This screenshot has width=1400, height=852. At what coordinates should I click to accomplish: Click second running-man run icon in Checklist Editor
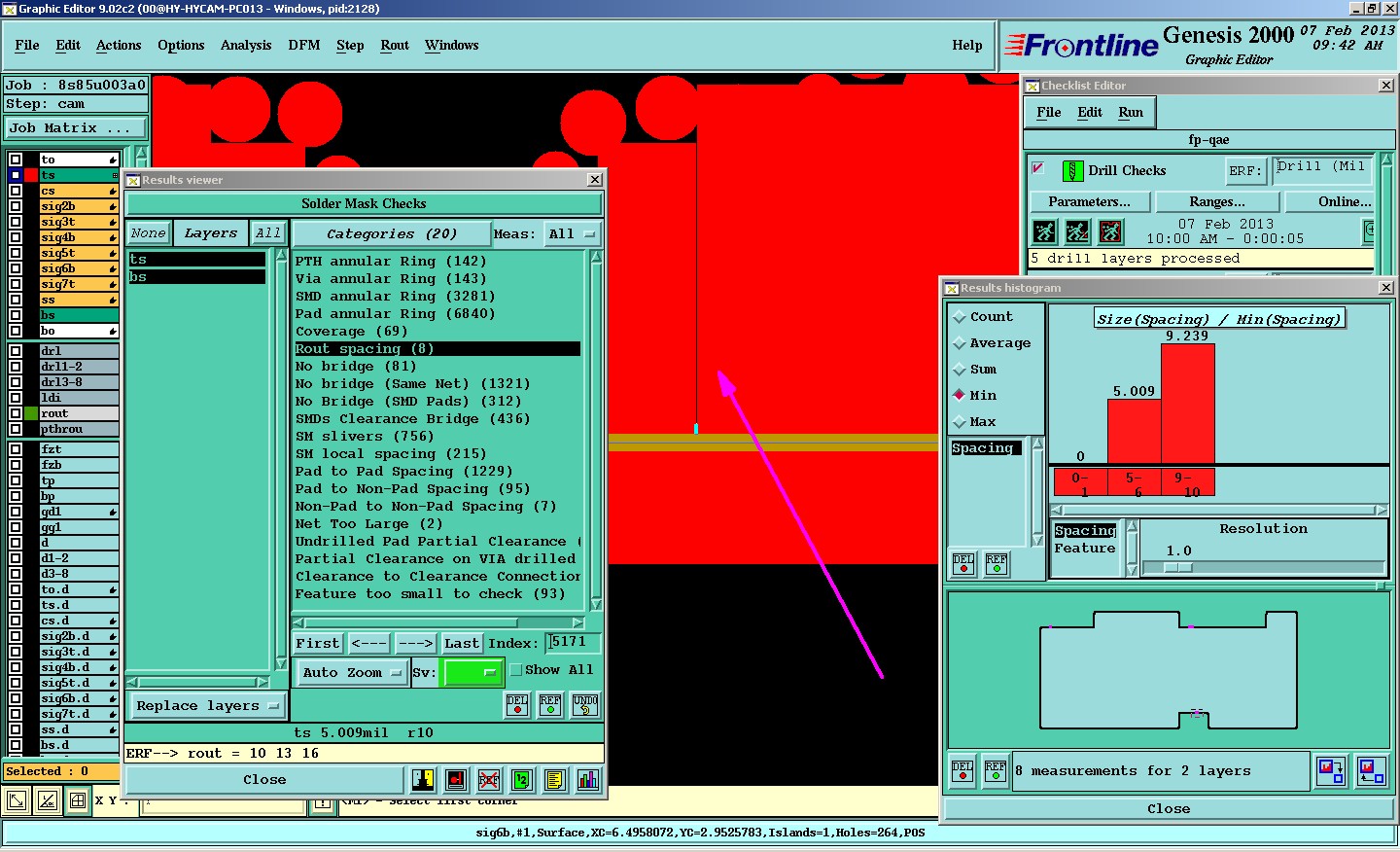[1077, 231]
